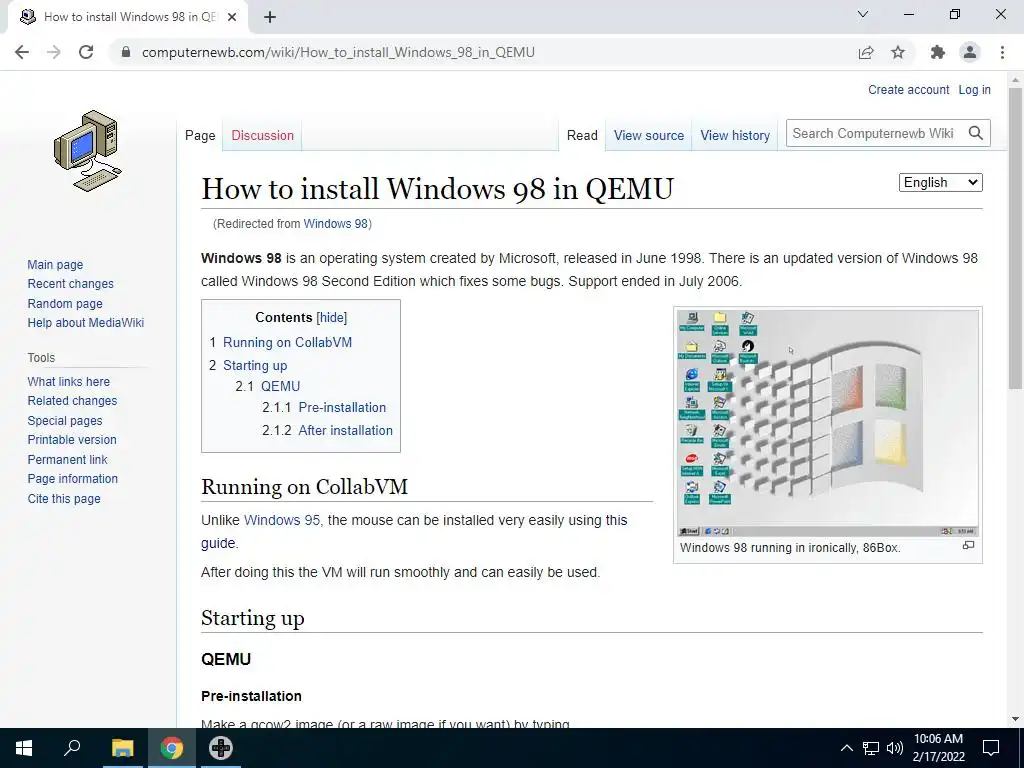The width and height of the screenshot is (1024, 768).
Task: Jump to Running on CollabVM in contents
Action: coord(287,342)
